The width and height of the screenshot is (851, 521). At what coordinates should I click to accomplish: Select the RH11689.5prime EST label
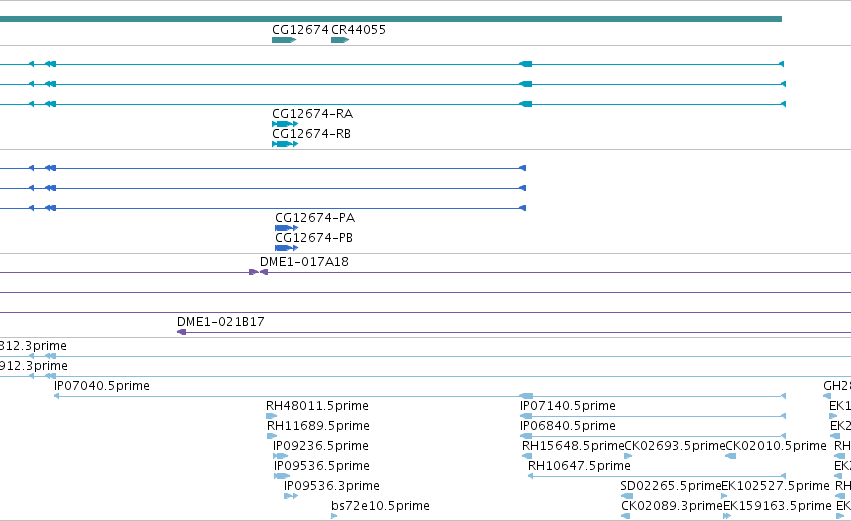pyautogui.click(x=319, y=427)
